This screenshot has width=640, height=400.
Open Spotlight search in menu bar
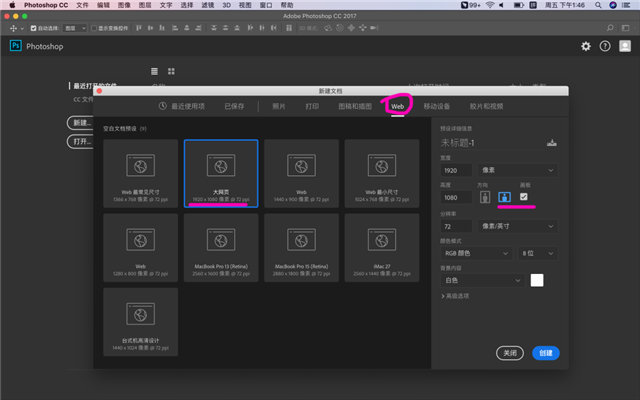click(598, 5)
